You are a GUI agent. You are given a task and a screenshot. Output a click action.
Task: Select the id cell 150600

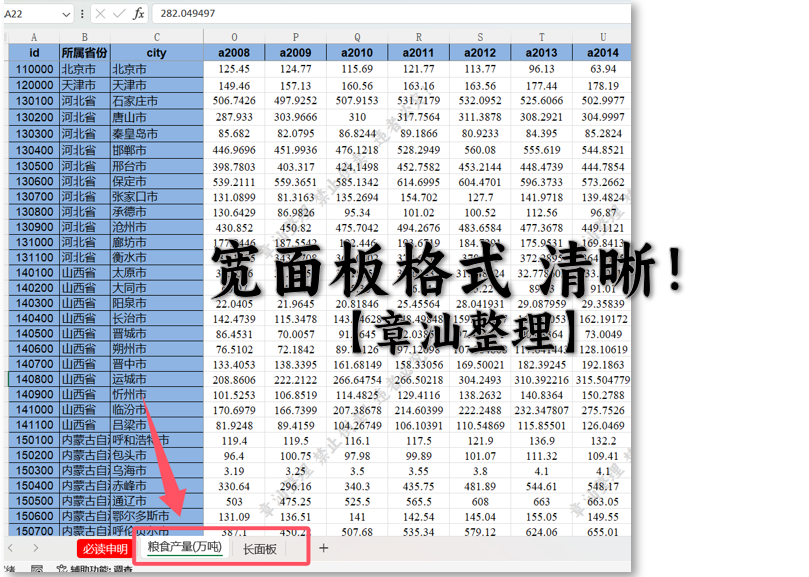tap(34, 516)
